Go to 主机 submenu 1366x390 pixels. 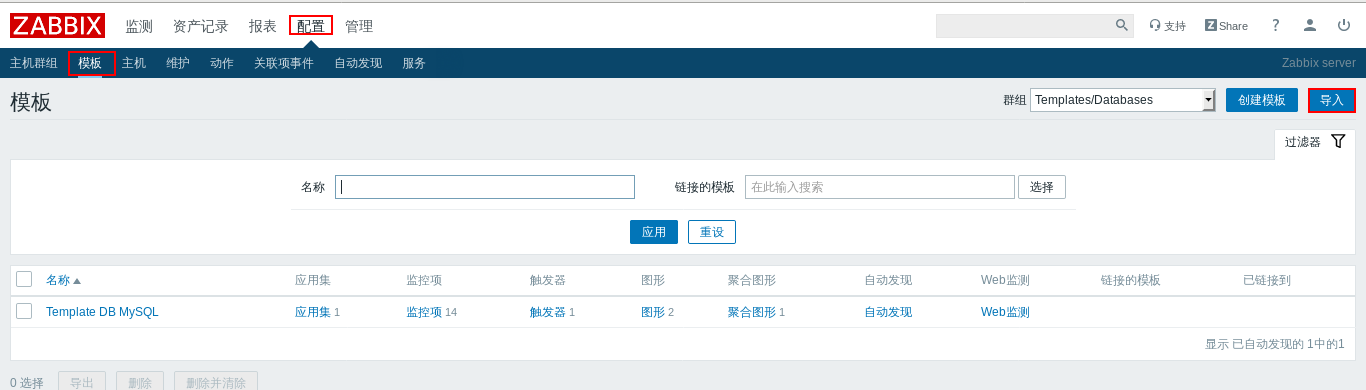click(x=134, y=63)
